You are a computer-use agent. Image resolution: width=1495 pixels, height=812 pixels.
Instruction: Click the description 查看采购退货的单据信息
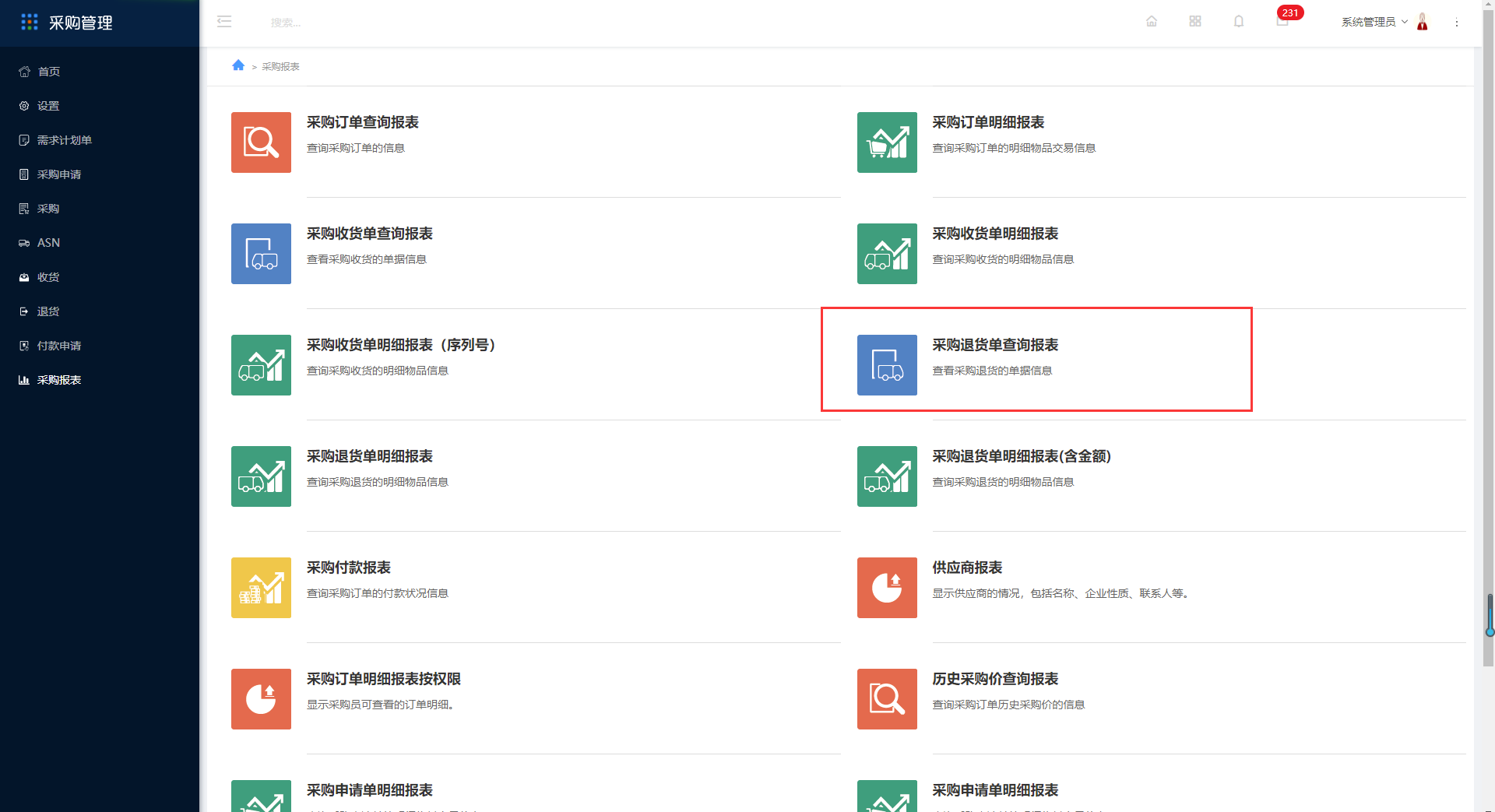pos(992,371)
